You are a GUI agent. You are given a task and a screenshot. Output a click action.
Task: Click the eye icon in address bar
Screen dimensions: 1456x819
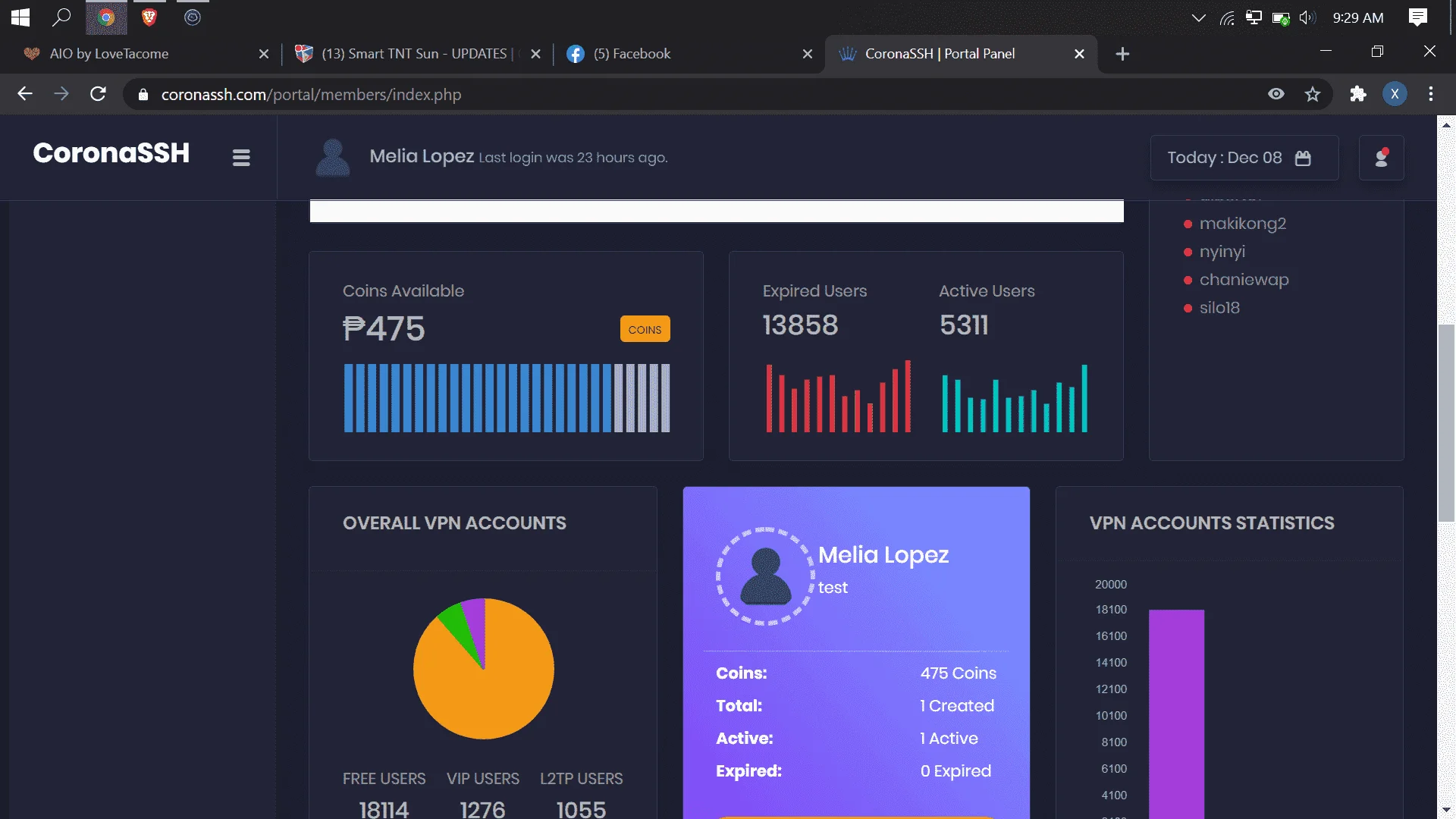point(1276,94)
